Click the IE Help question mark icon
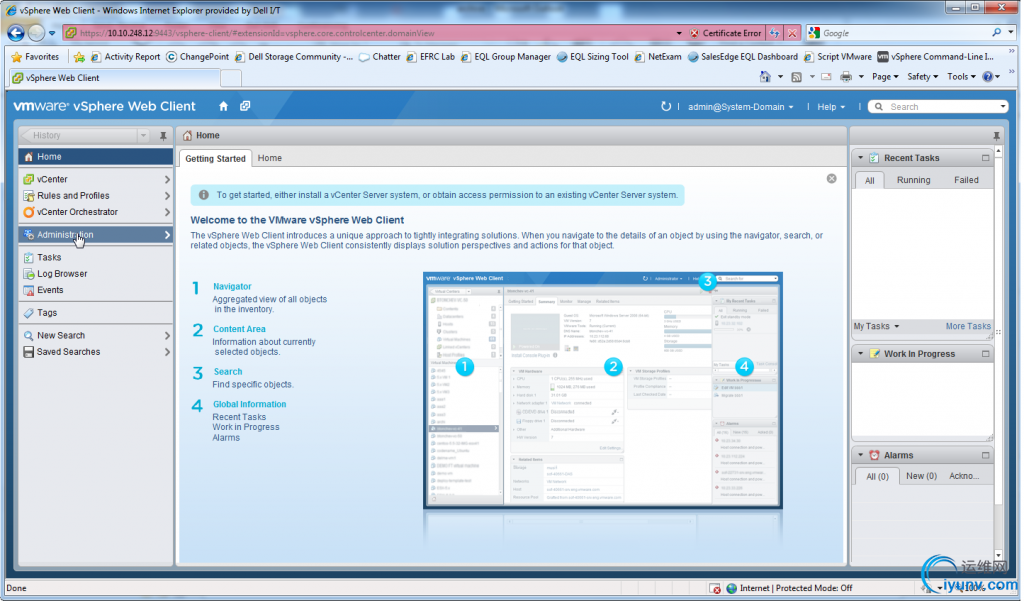The image size is (1024, 601). coord(987,77)
